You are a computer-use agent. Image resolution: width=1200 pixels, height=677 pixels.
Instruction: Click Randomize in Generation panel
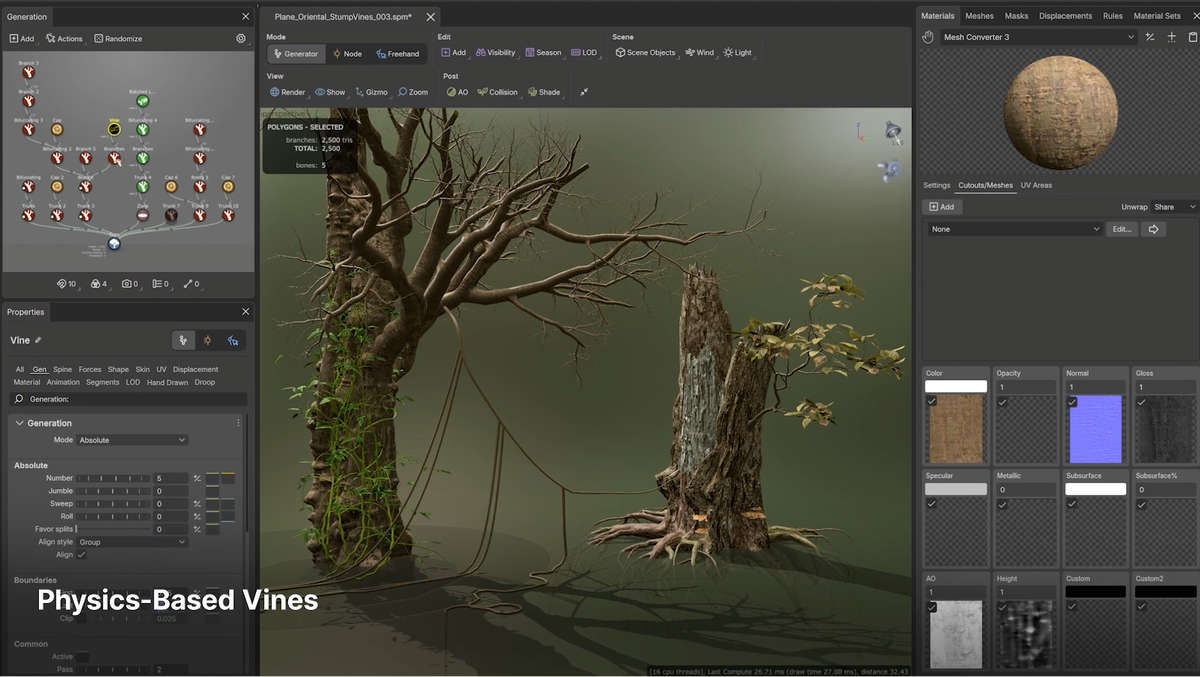click(118, 38)
